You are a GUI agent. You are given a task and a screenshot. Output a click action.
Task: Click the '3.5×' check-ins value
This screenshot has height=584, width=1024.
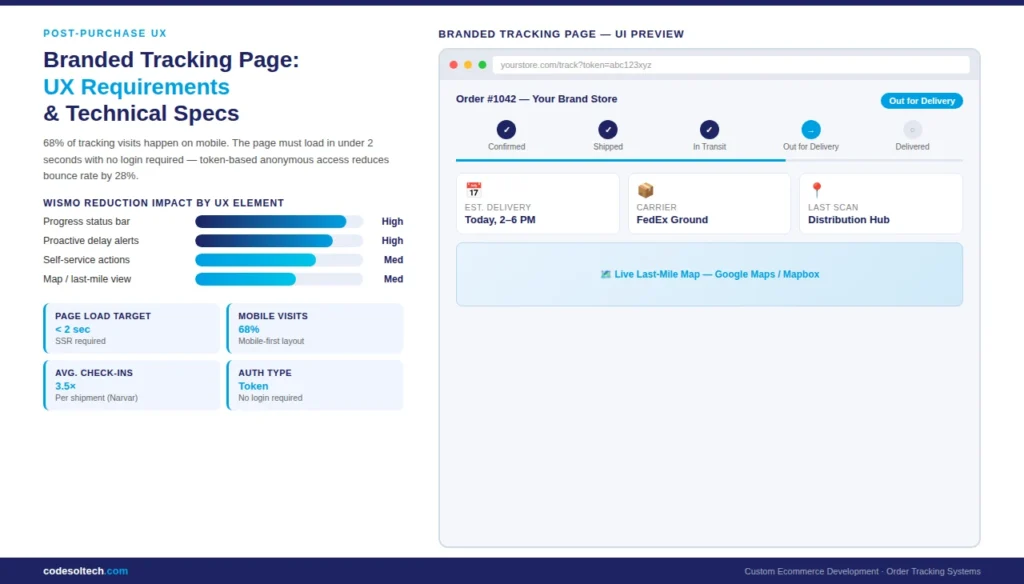coord(65,386)
